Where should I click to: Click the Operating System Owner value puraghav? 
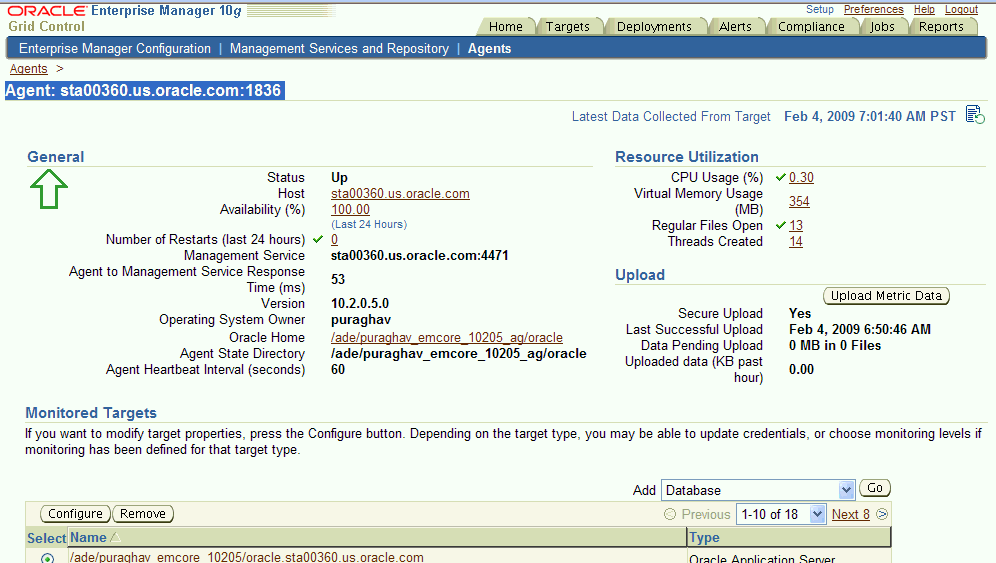point(361,320)
